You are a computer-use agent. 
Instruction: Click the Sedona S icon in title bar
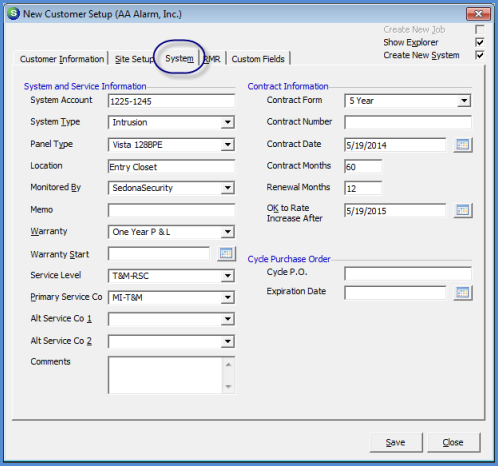coord(14,14)
